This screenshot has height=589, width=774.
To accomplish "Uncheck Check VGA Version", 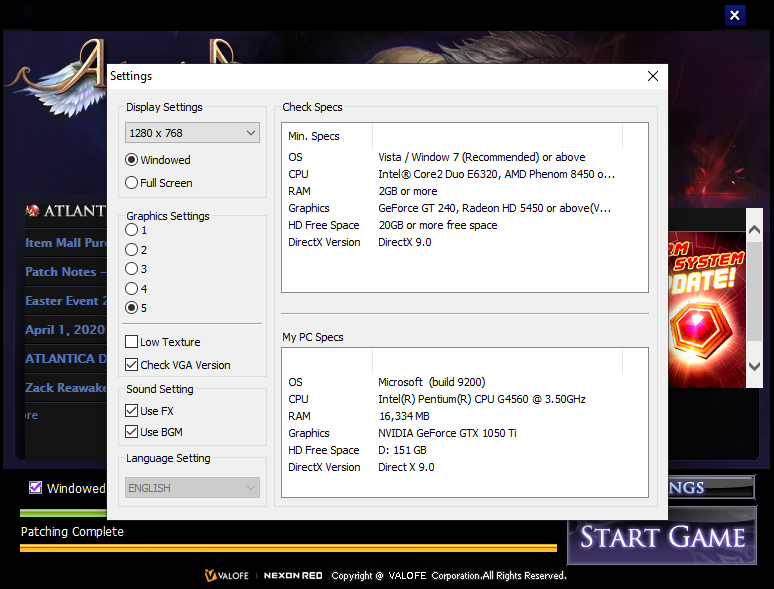I will [132, 365].
